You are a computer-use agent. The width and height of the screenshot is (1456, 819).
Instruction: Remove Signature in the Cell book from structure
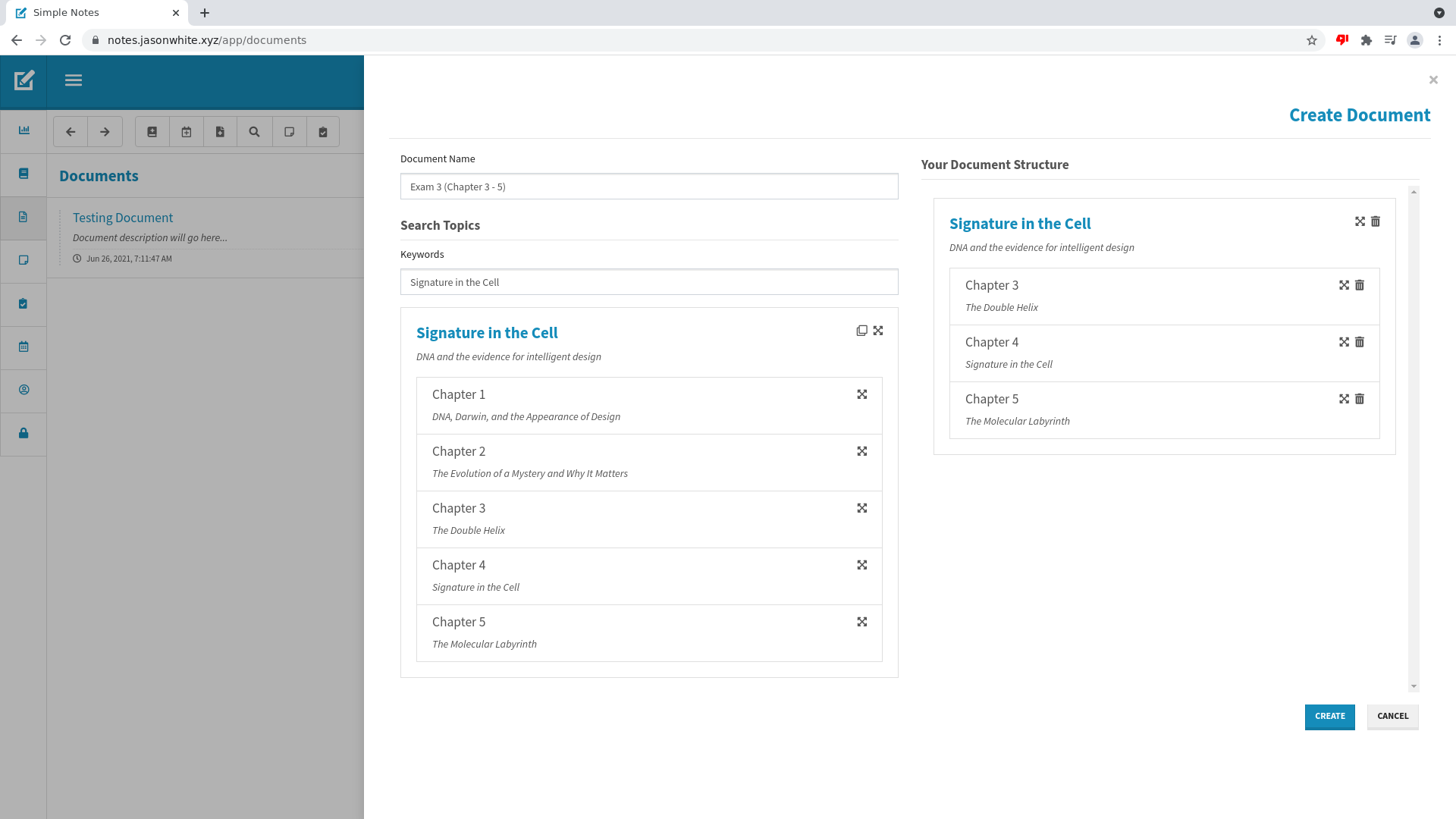[1376, 221]
